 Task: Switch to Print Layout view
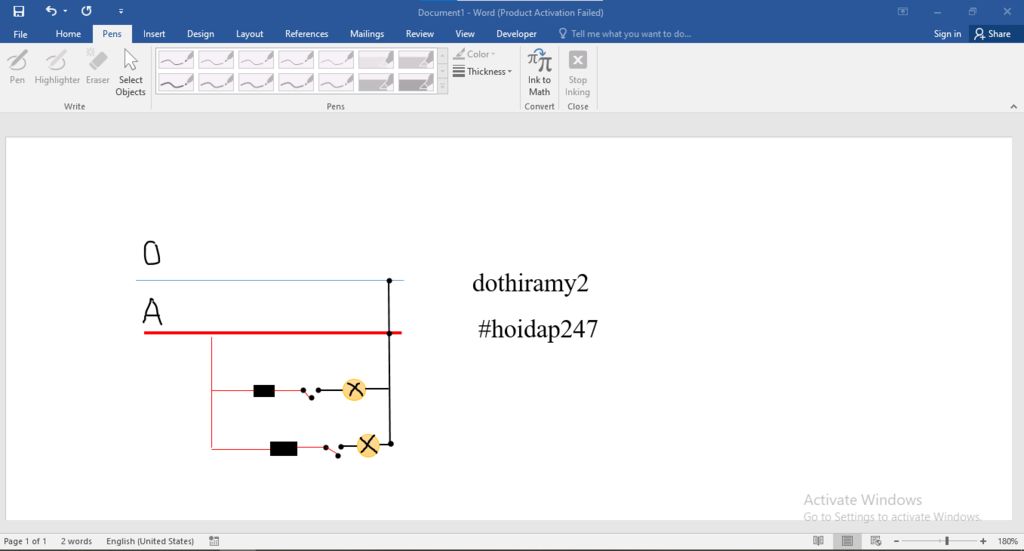click(847, 541)
